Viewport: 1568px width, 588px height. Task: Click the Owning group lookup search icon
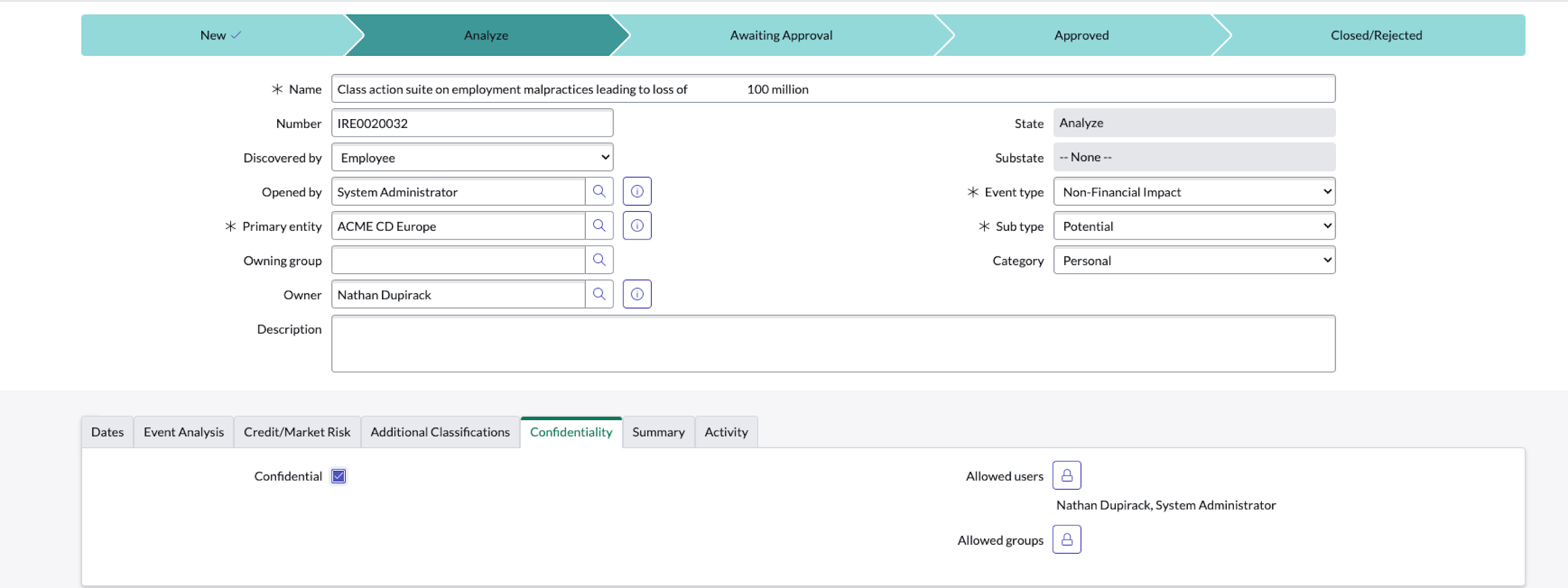click(x=599, y=260)
